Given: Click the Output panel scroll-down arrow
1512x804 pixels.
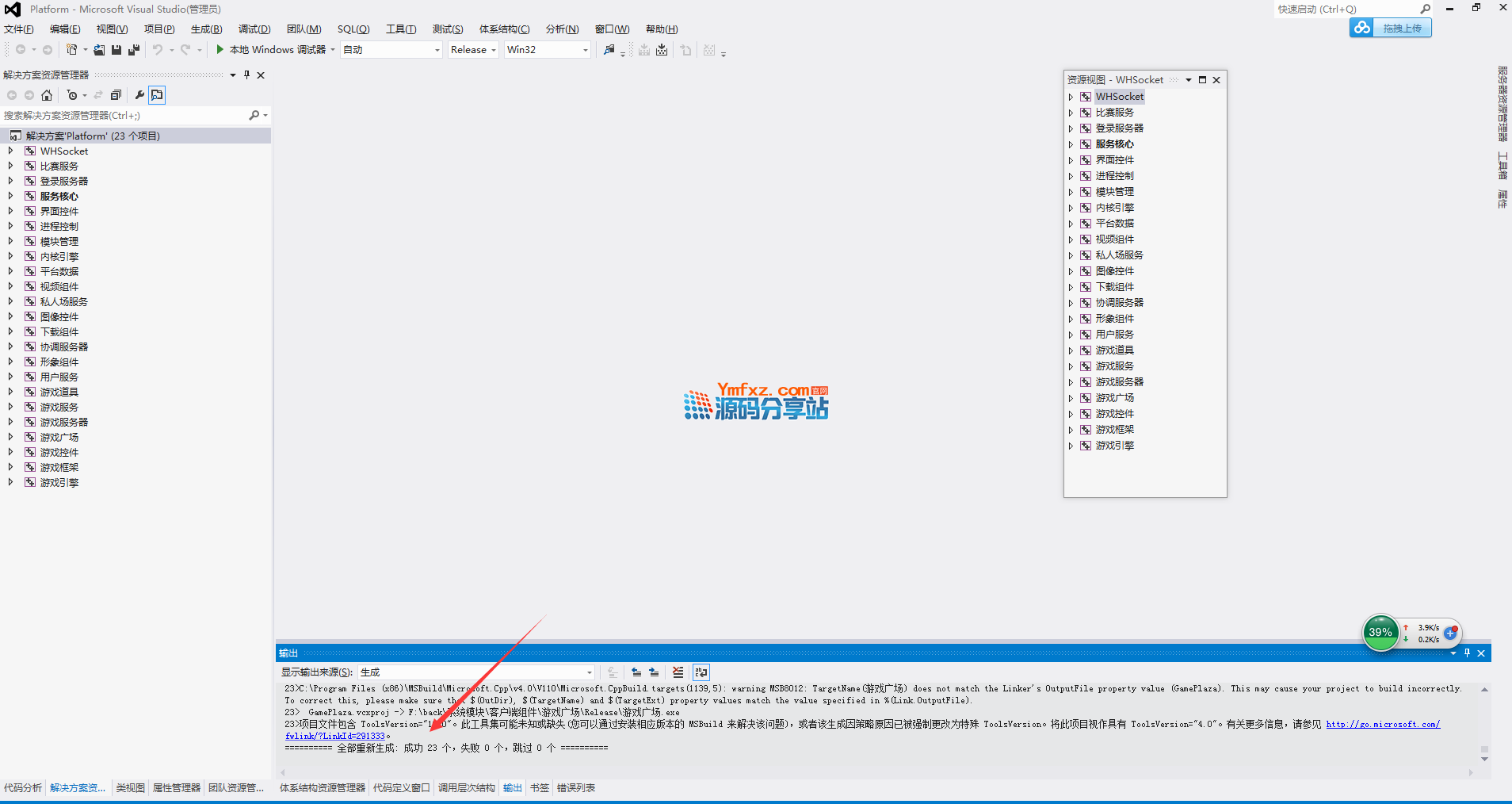Looking at the screenshot, I should 1484,760.
